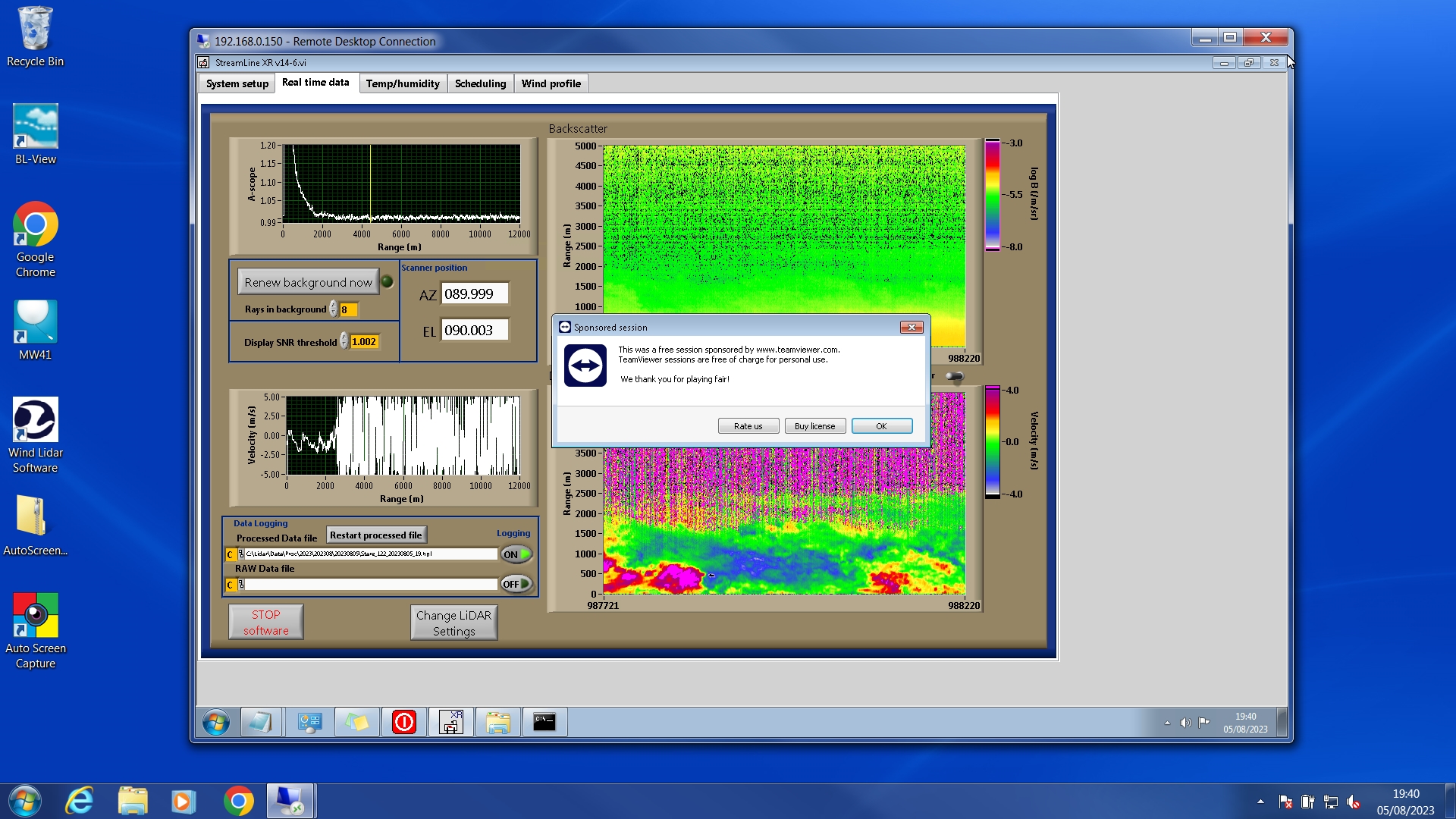1456x819 pixels.
Task: Switch to Temp/humidity tab
Action: 402,83
